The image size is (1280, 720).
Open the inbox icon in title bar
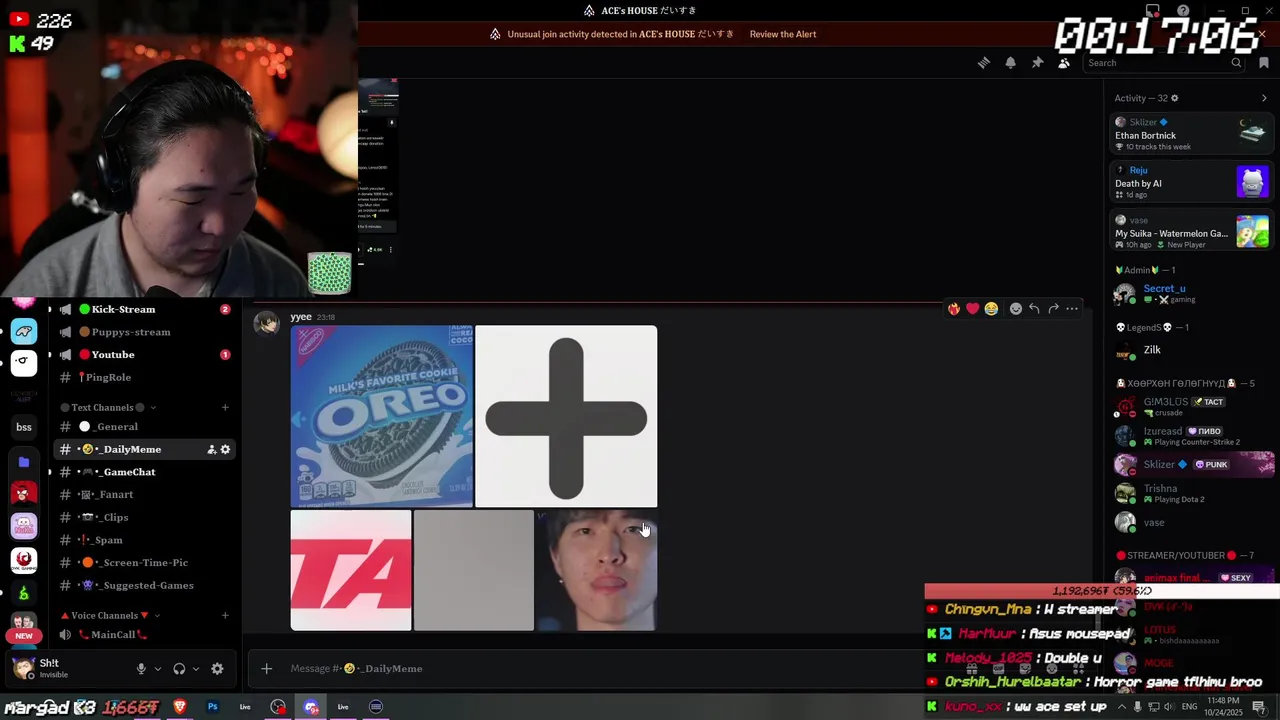point(1153,11)
